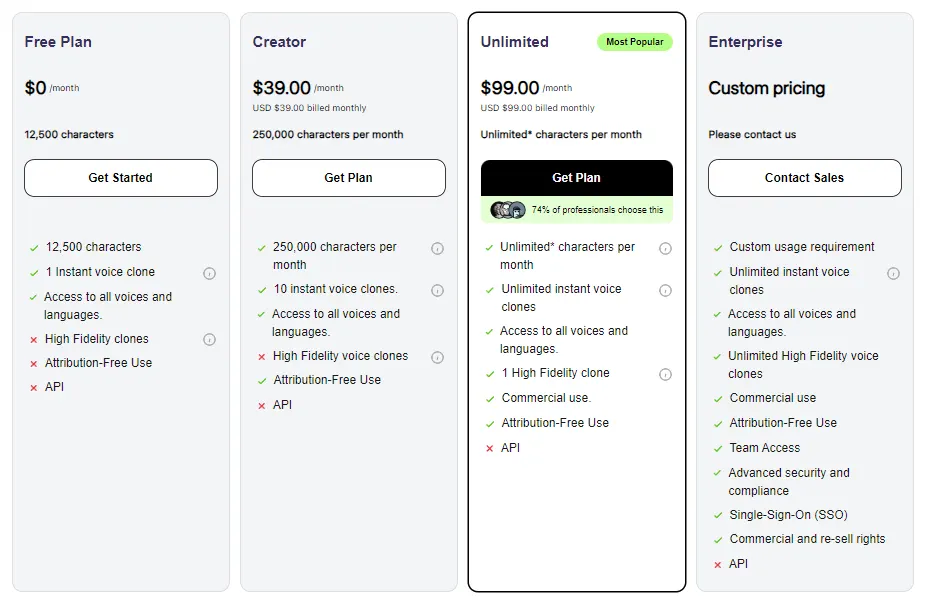The height and width of the screenshot is (601, 928).
Task: Click info icon next to 1 High Fidelity clone
Action: 665,374
